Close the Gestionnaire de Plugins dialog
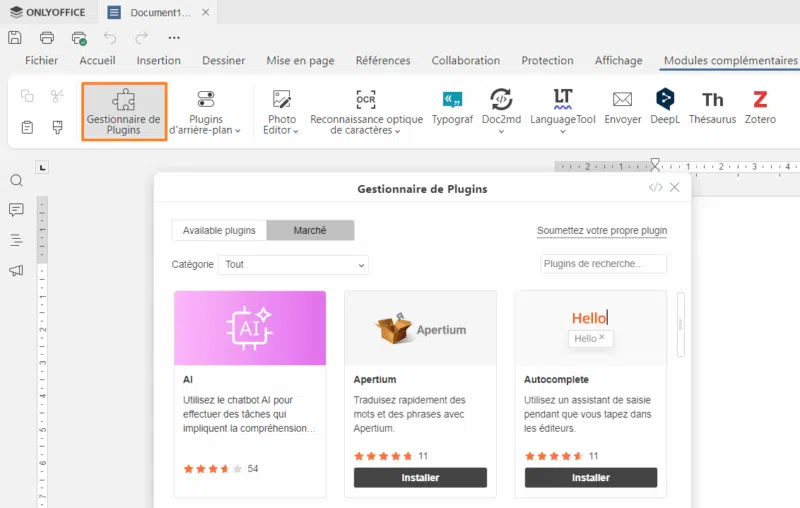800x508 pixels. point(674,187)
